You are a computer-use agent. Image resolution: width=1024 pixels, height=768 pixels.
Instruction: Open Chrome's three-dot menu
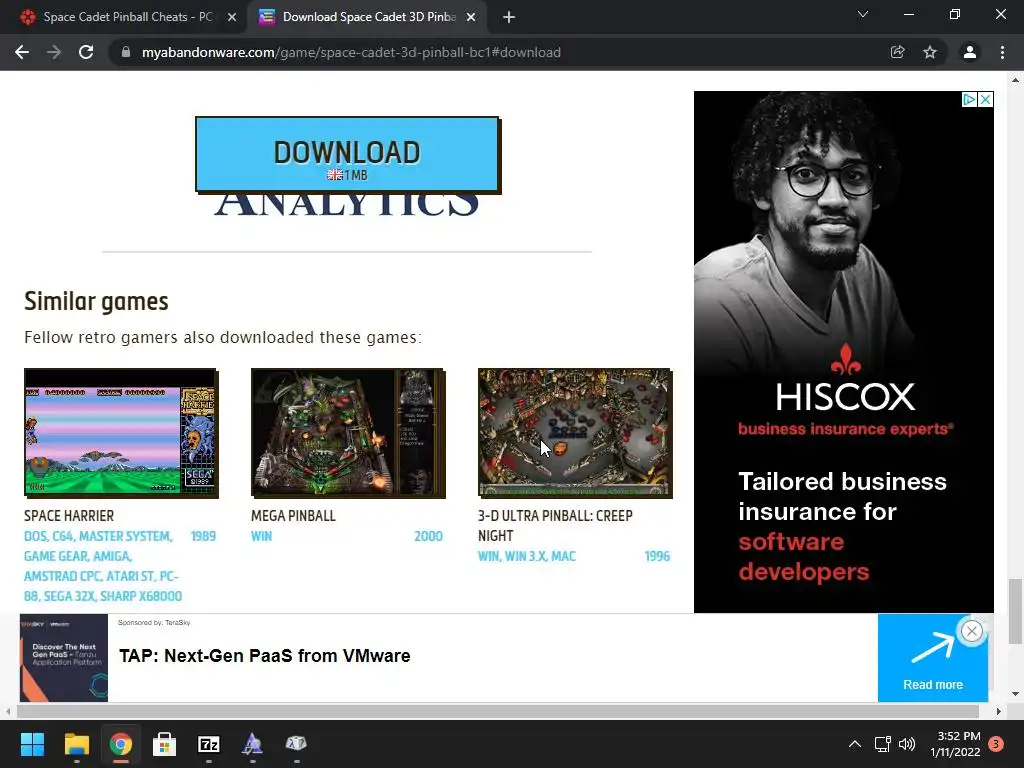tap(1002, 52)
